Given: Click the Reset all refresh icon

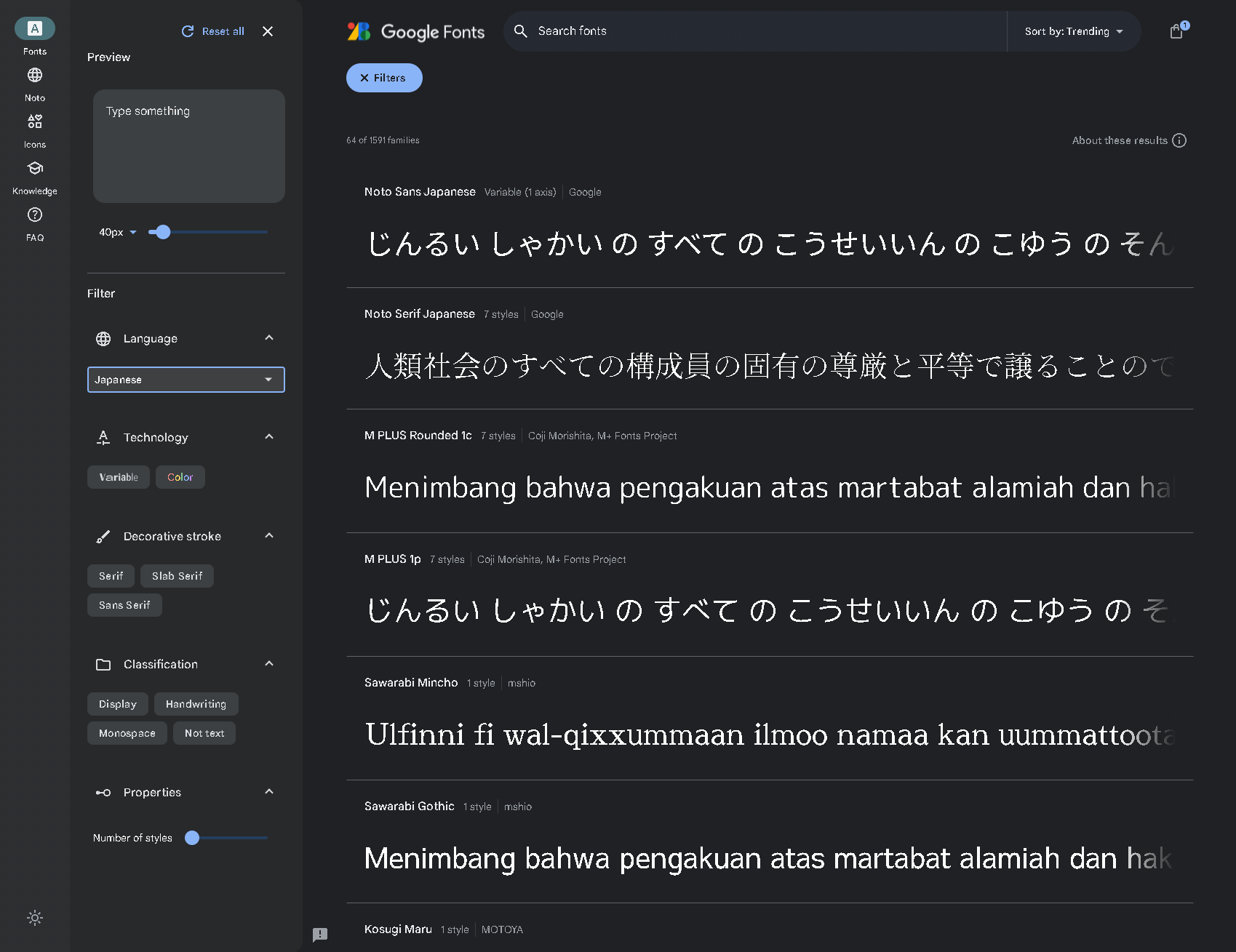Looking at the screenshot, I should tap(188, 31).
